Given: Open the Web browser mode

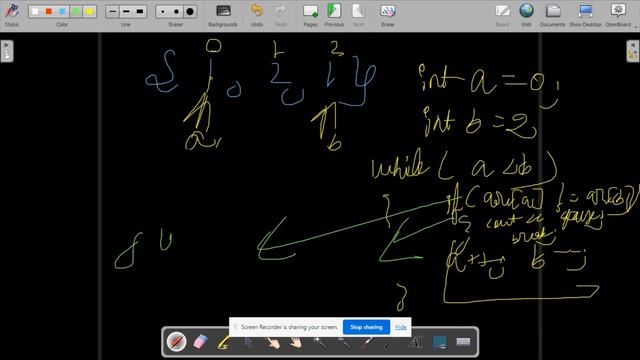Looking at the screenshot, I should coord(527,15).
